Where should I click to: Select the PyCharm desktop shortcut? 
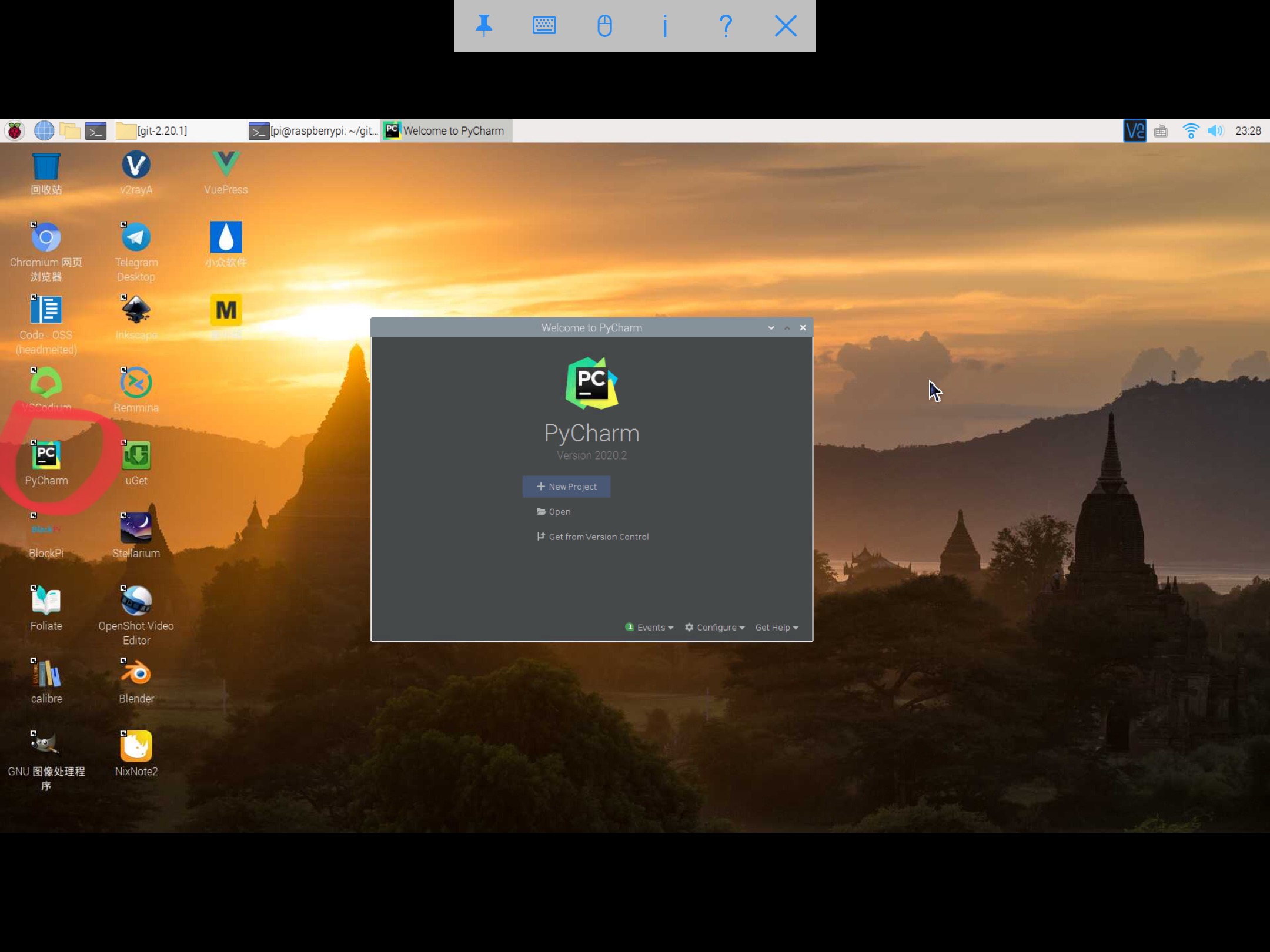[46, 463]
